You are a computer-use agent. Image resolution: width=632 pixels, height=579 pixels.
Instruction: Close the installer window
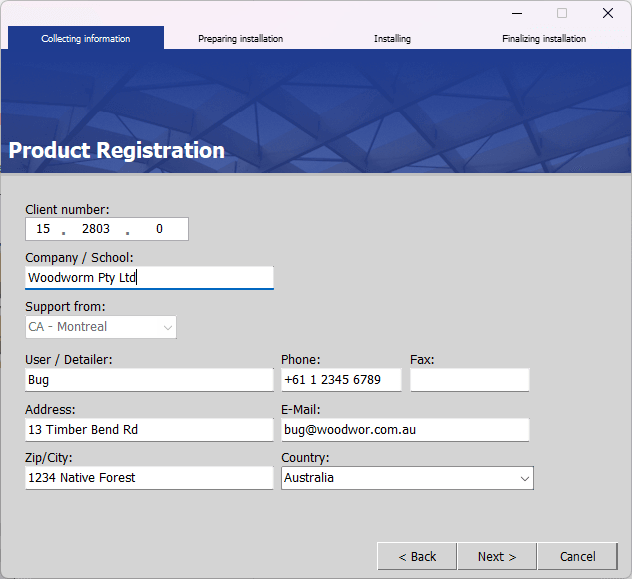[607, 13]
